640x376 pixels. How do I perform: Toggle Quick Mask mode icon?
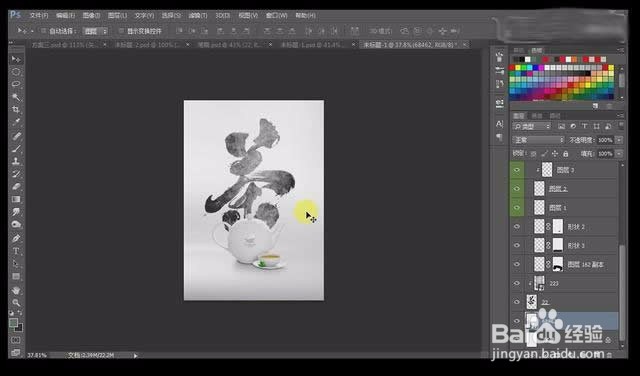pyautogui.click(x=16, y=340)
